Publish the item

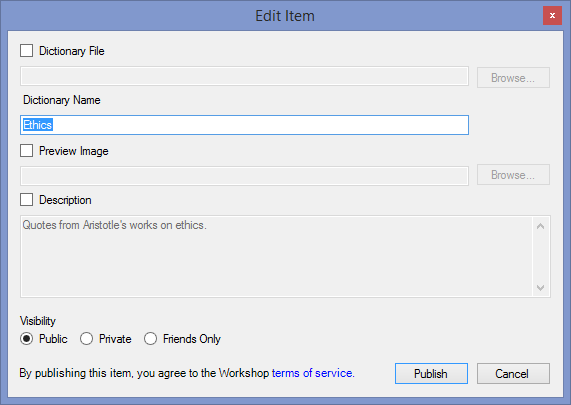tap(431, 373)
